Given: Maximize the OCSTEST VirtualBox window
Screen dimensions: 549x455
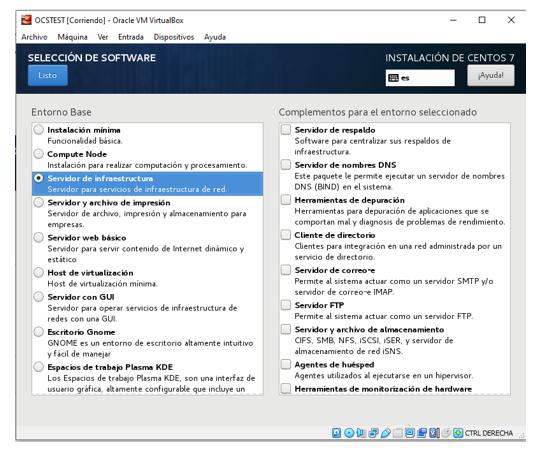Looking at the screenshot, I should click(482, 20).
